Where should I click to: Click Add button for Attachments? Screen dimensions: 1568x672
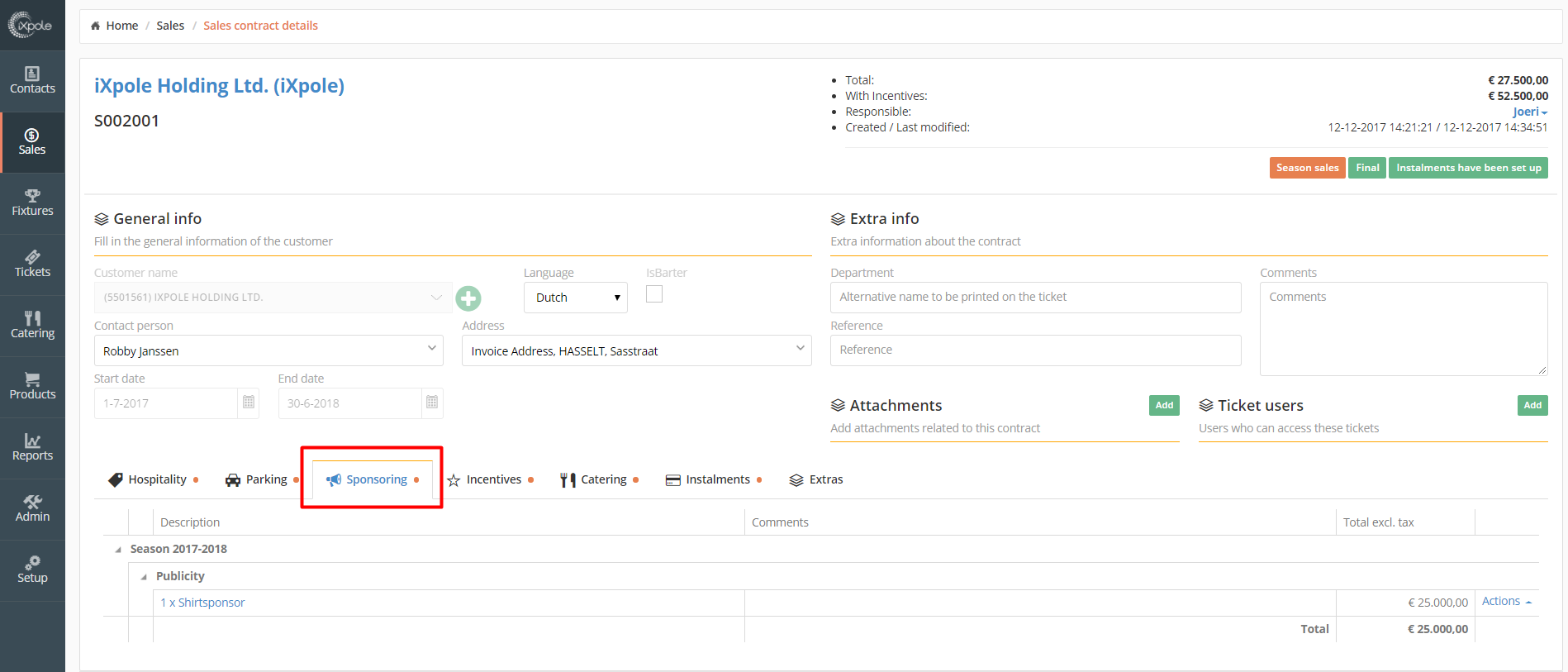tap(1164, 405)
